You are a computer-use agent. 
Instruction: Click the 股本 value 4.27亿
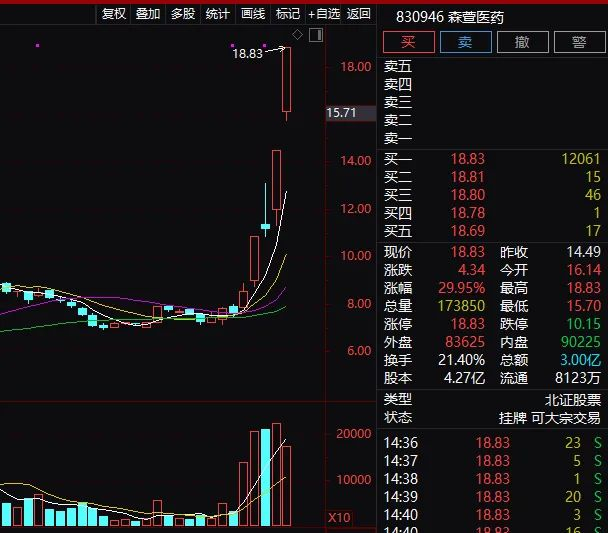click(x=464, y=378)
